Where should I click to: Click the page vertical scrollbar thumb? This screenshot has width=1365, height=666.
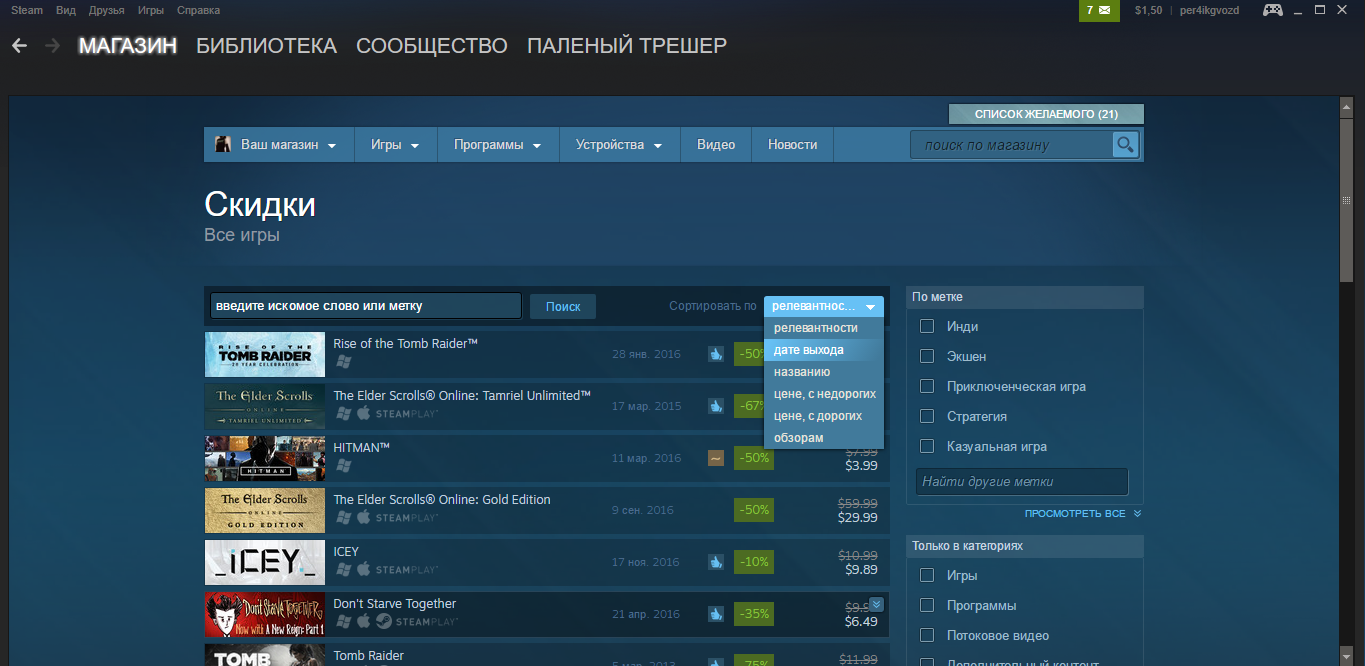click(1346, 199)
